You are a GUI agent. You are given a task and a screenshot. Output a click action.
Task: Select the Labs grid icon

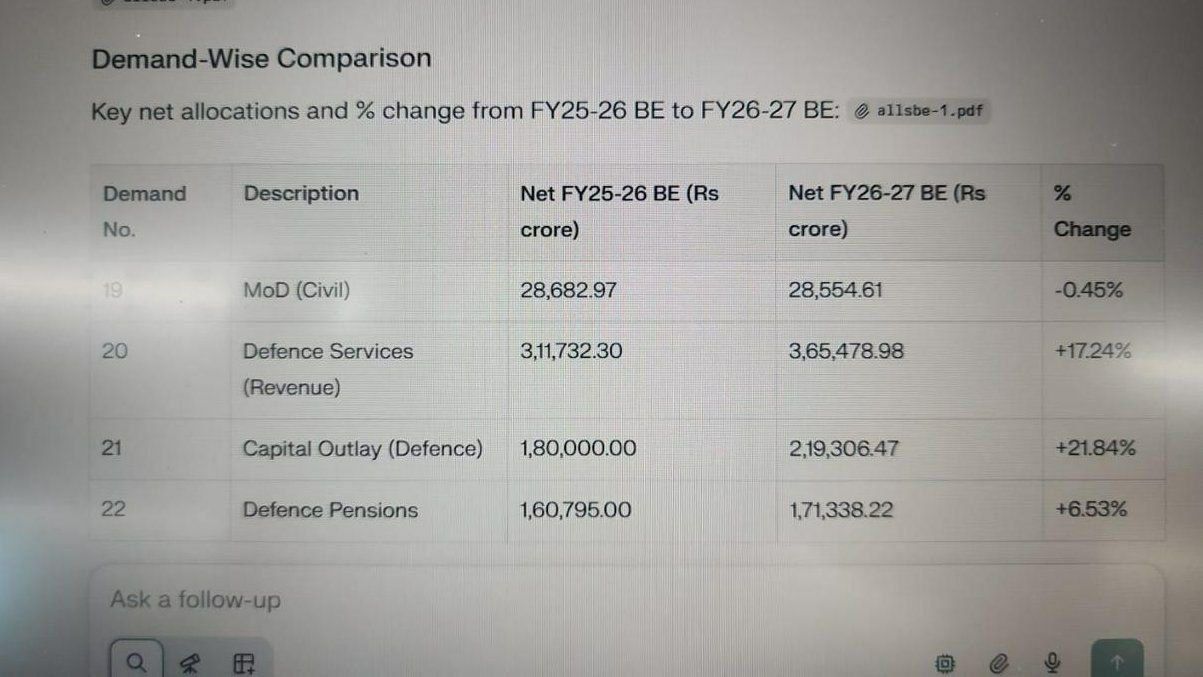pyautogui.click(x=244, y=662)
